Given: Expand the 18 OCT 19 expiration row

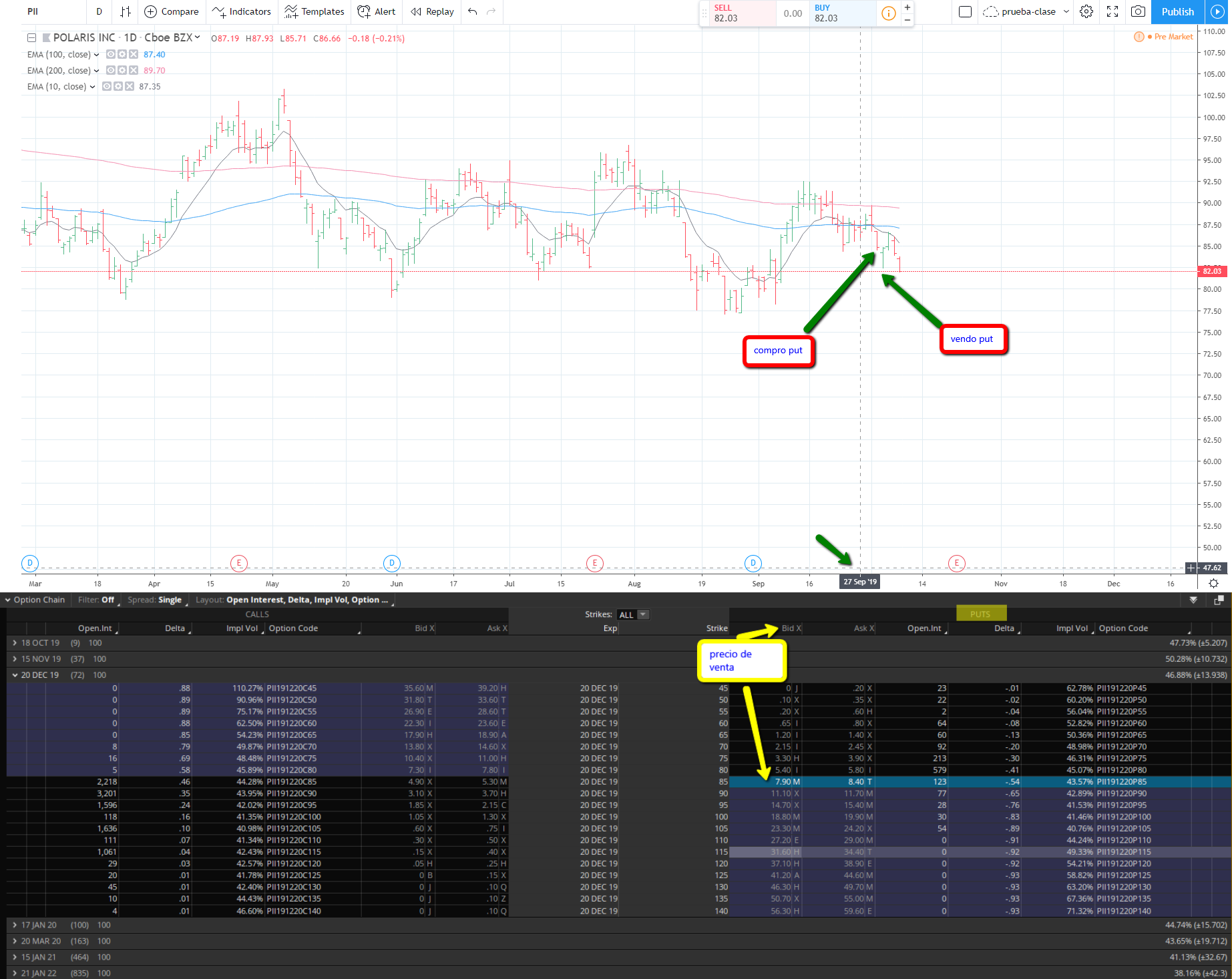Looking at the screenshot, I should pyautogui.click(x=15, y=643).
